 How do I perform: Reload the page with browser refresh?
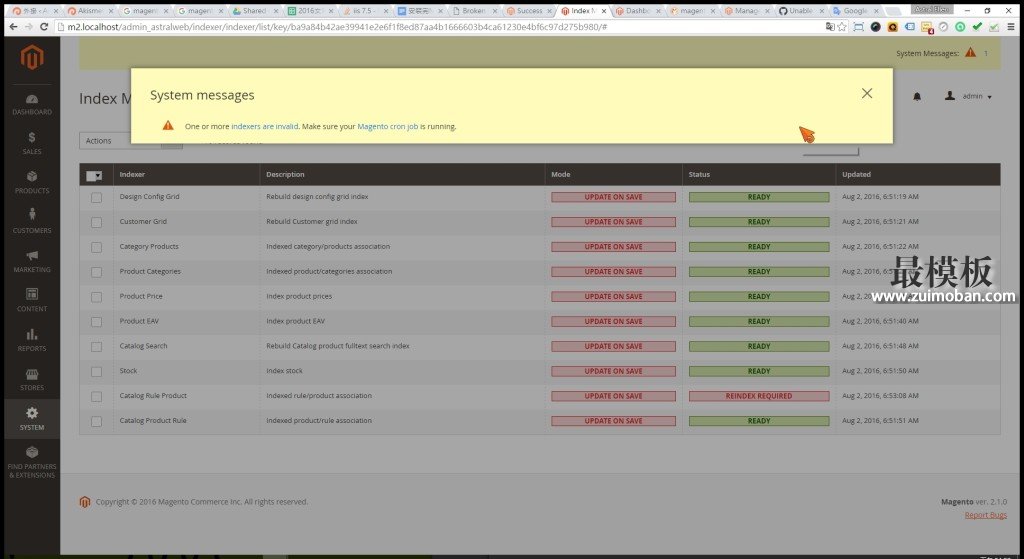click(44, 27)
